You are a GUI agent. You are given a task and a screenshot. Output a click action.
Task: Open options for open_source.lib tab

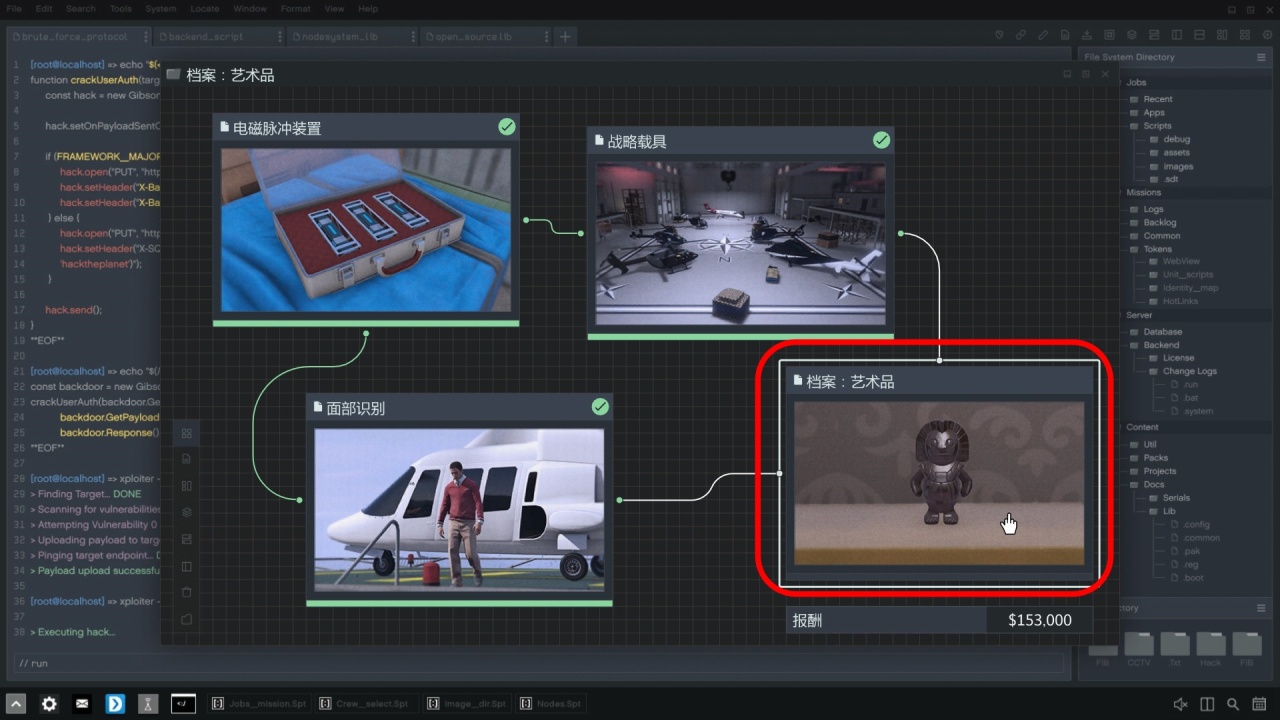click(x=546, y=36)
